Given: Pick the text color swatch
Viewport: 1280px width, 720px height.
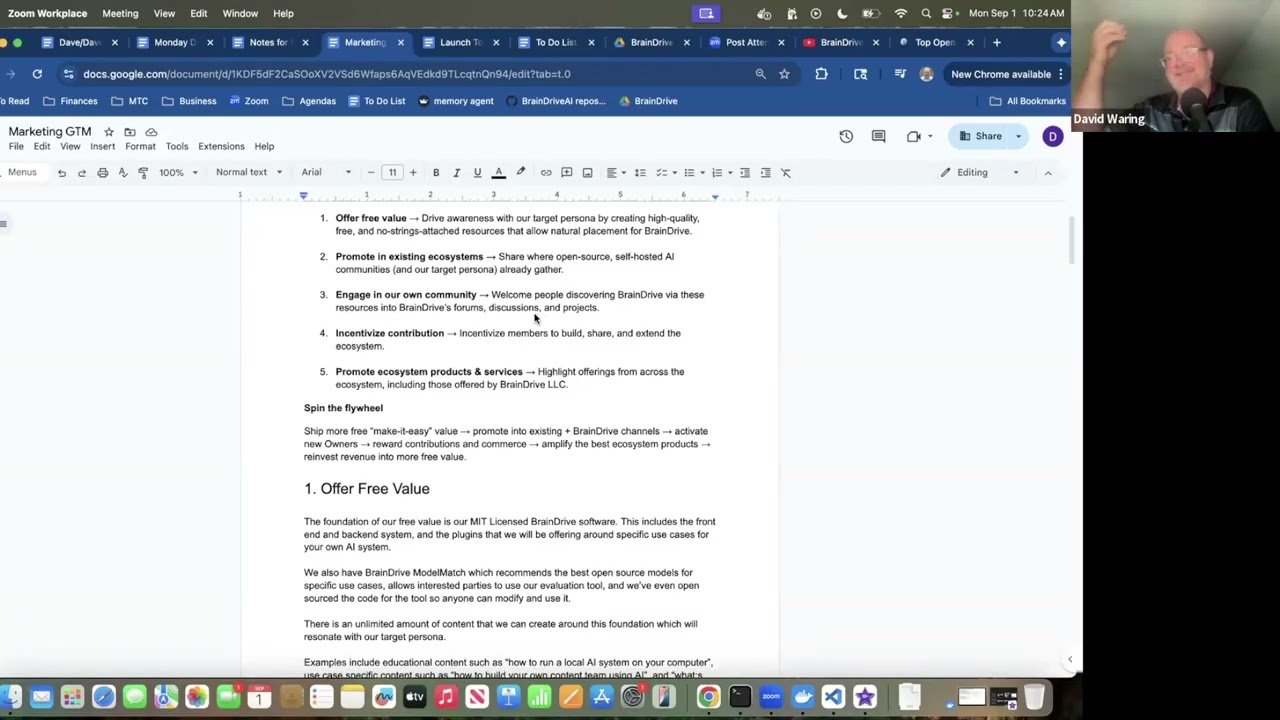Looking at the screenshot, I should click(x=499, y=173).
